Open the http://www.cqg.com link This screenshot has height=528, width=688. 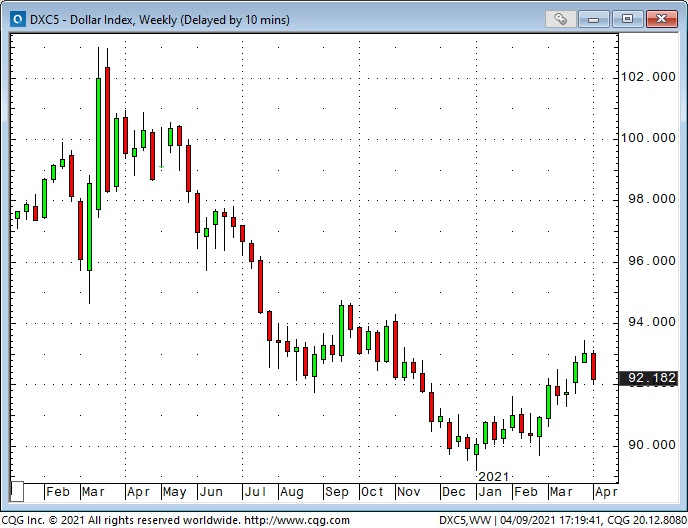pyautogui.click(x=297, y=521)
